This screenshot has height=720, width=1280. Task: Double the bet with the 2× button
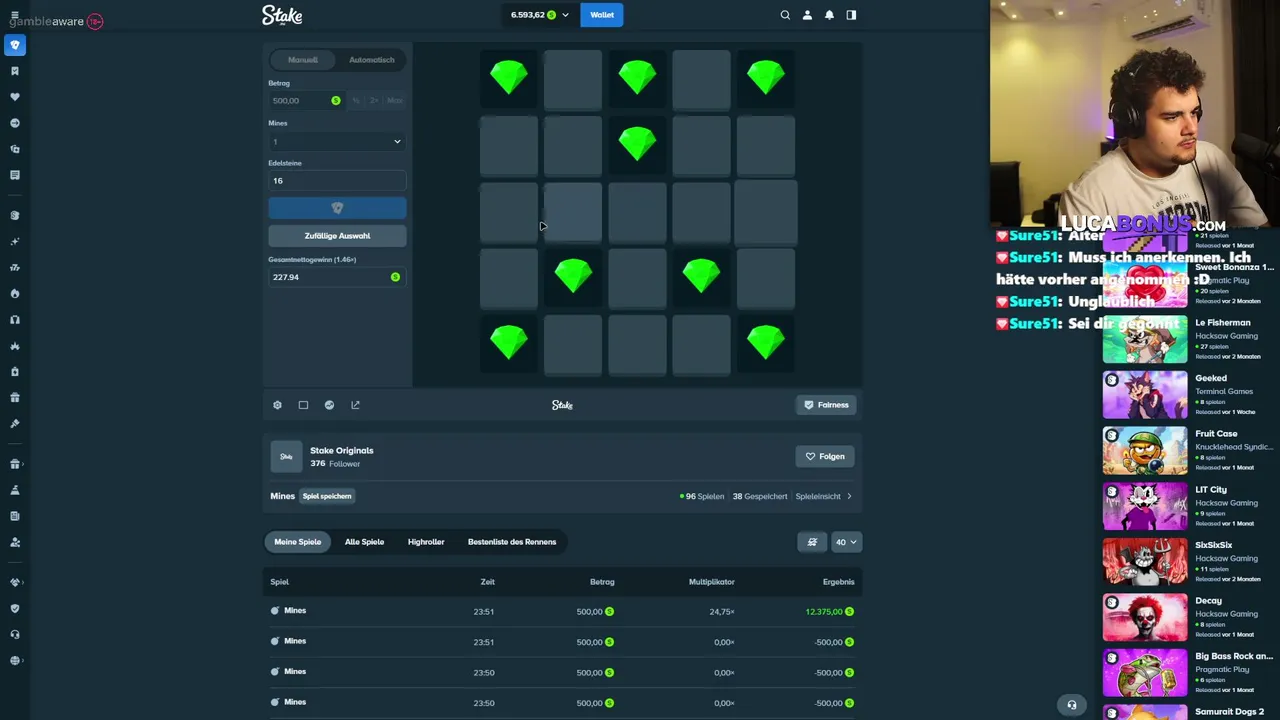coord(374,101)
